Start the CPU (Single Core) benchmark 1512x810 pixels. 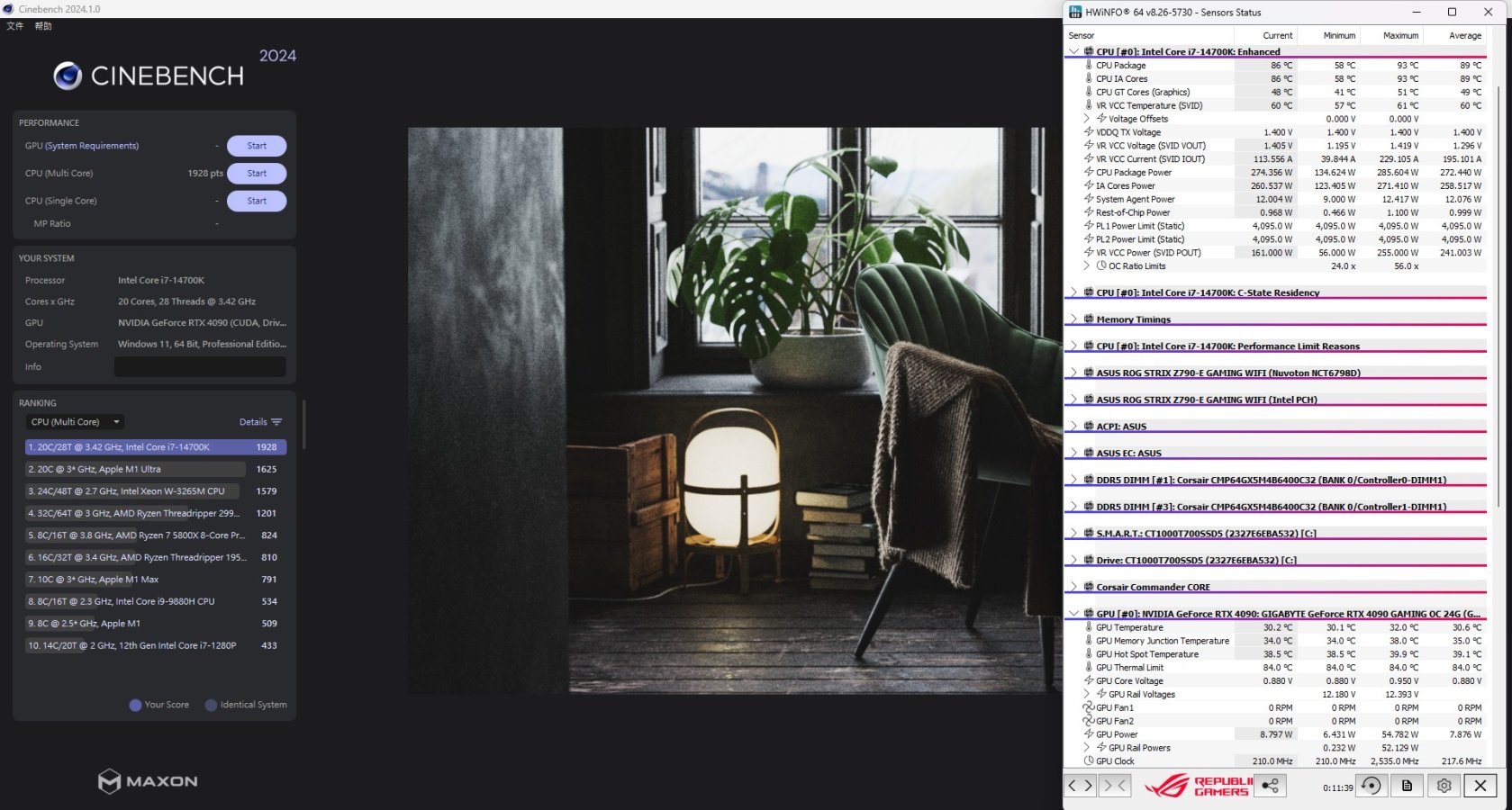[x=257, y=201]
